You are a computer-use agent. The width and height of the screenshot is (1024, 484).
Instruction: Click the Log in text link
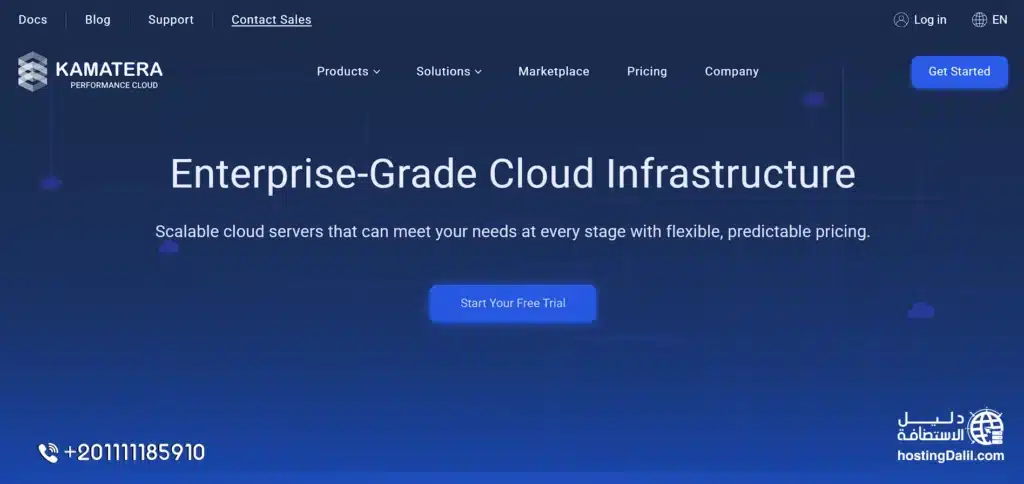point(930,20)
